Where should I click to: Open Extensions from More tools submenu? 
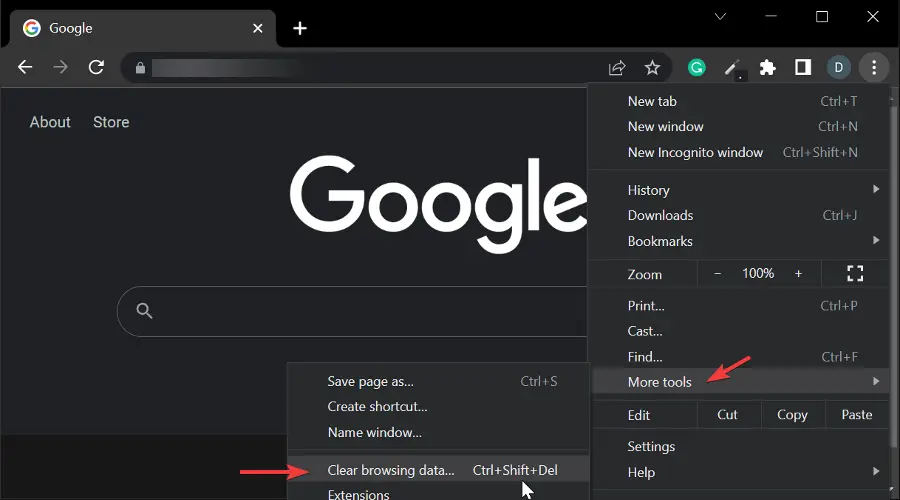[439, 493]
